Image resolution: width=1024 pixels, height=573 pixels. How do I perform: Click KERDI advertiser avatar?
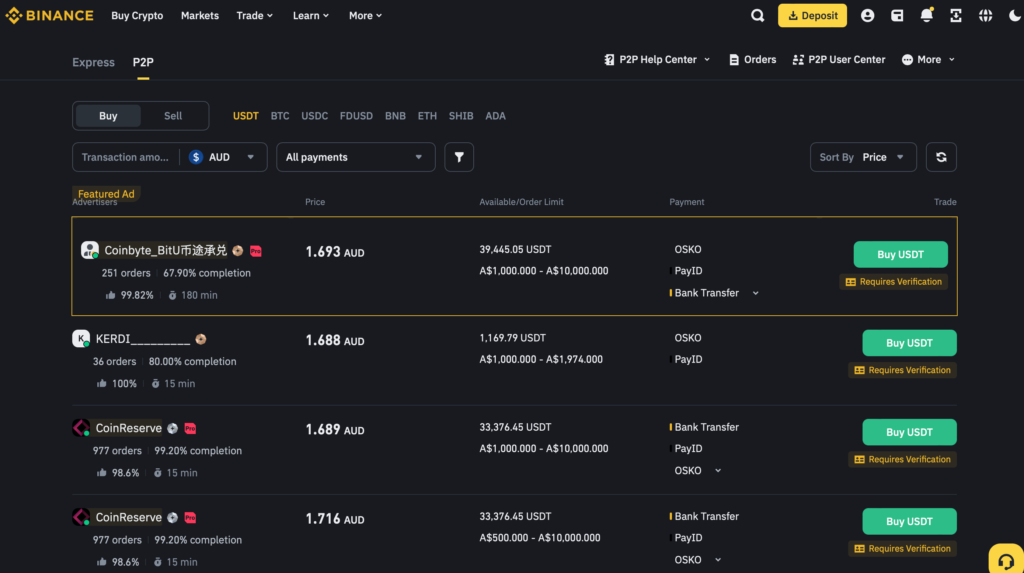[x=81, y=338]
